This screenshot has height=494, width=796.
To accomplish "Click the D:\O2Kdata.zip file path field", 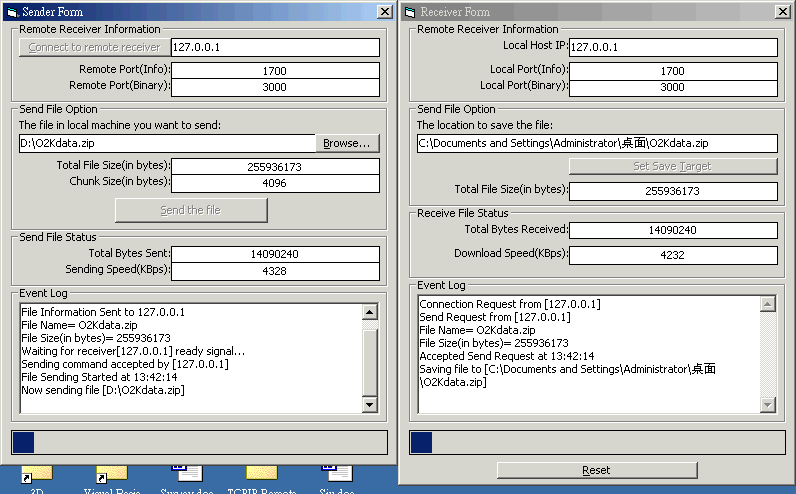I will pyautogui.click(x=166, y=143).
